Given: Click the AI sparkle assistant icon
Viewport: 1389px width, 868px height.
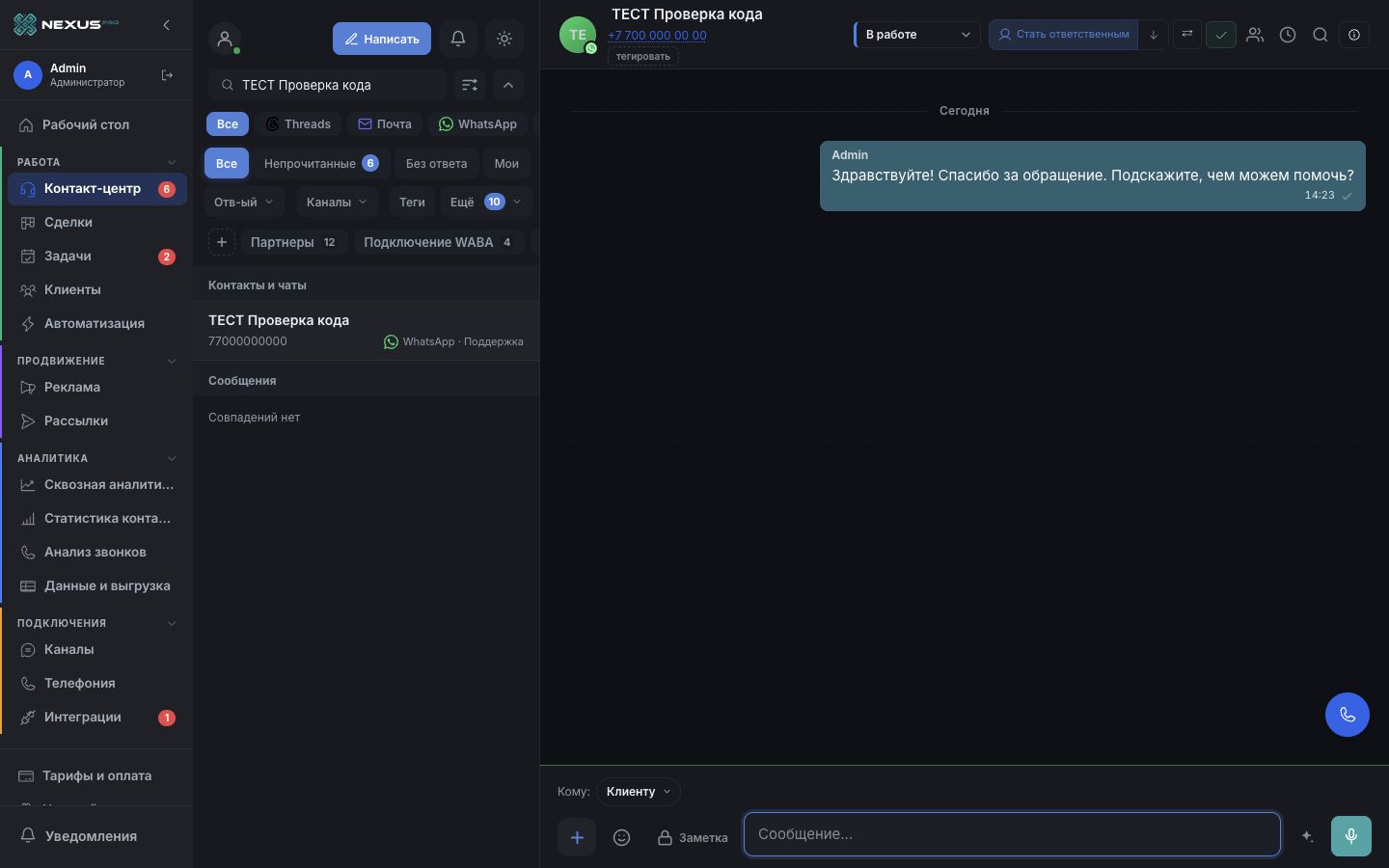Looking at the screenshot, I should tap(1307, 836).
